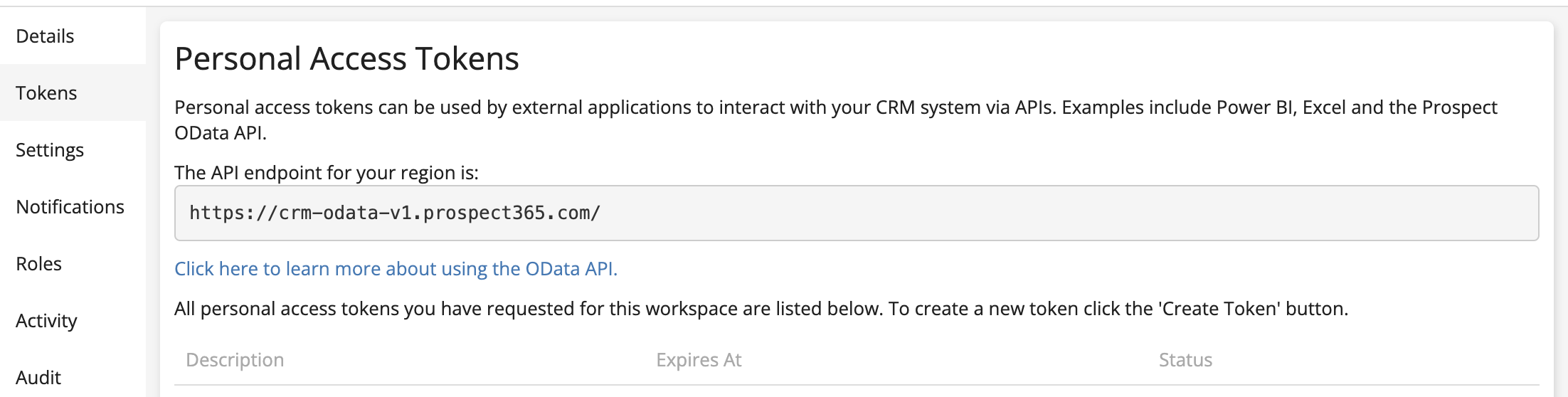Click the API endpoint URL field
This screenshot has width=1568, height=397.
(x=856, y=213)
